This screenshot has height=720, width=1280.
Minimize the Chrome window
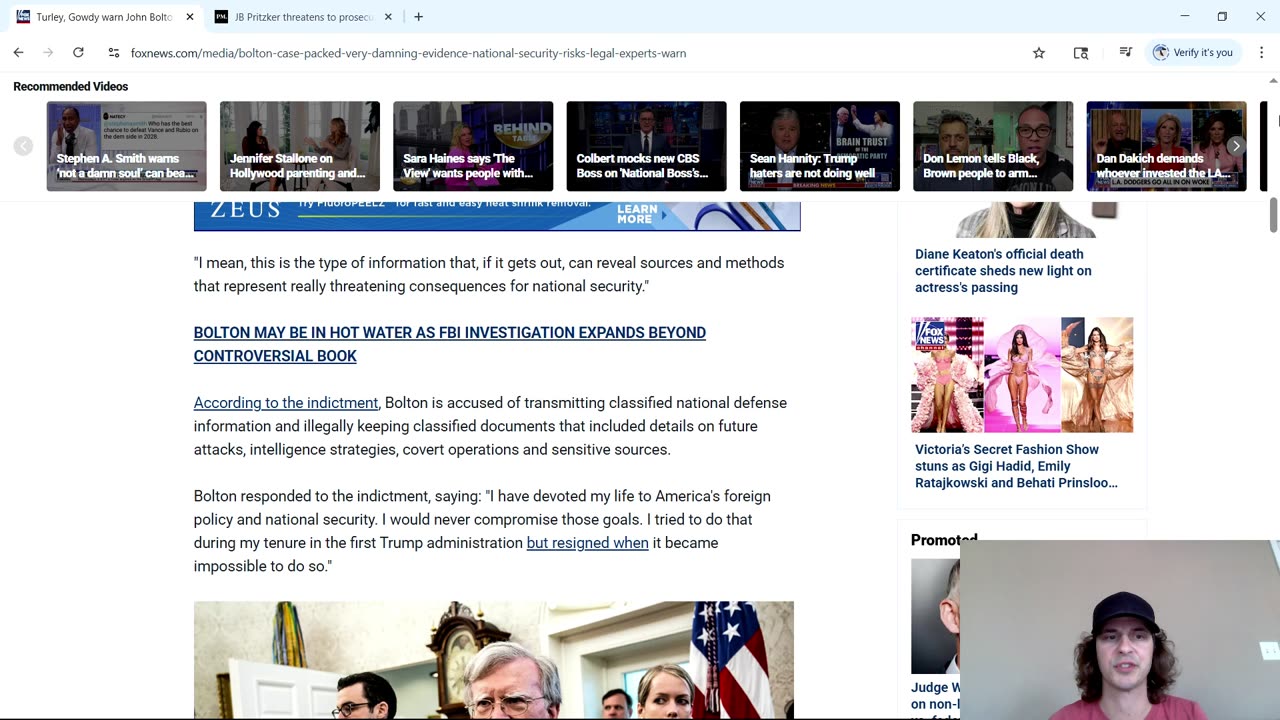point(1185,17)
